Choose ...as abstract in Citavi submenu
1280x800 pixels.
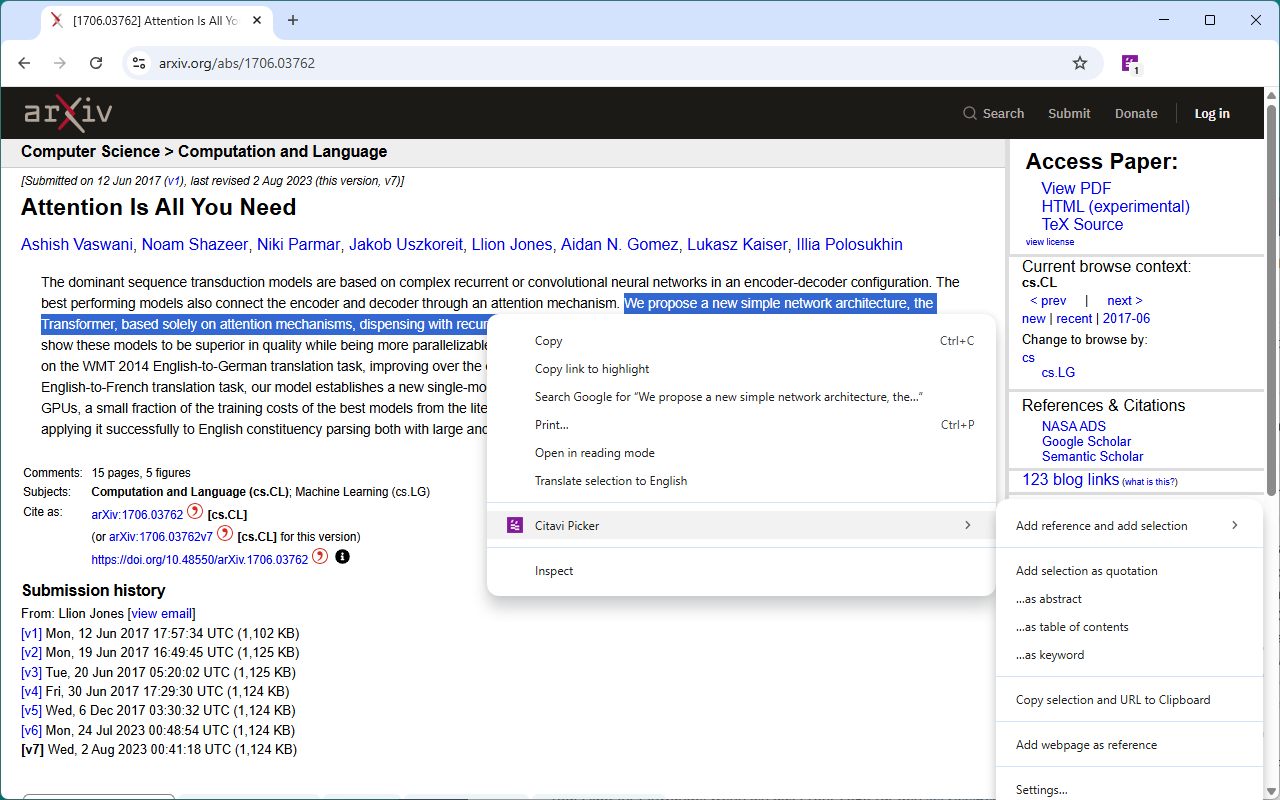(1130, 599)
